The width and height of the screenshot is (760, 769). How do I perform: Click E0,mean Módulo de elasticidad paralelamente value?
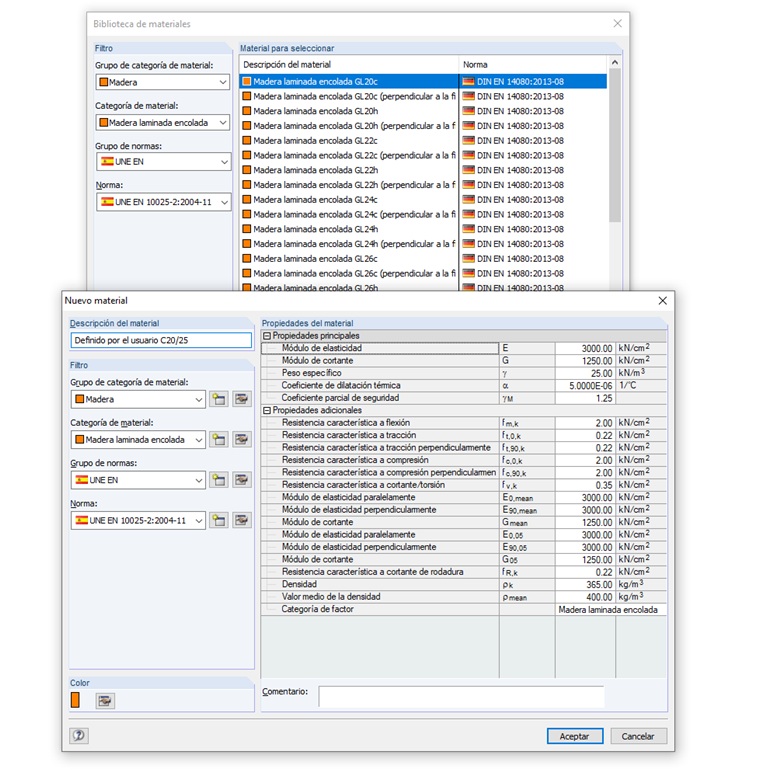pos(585,497)
